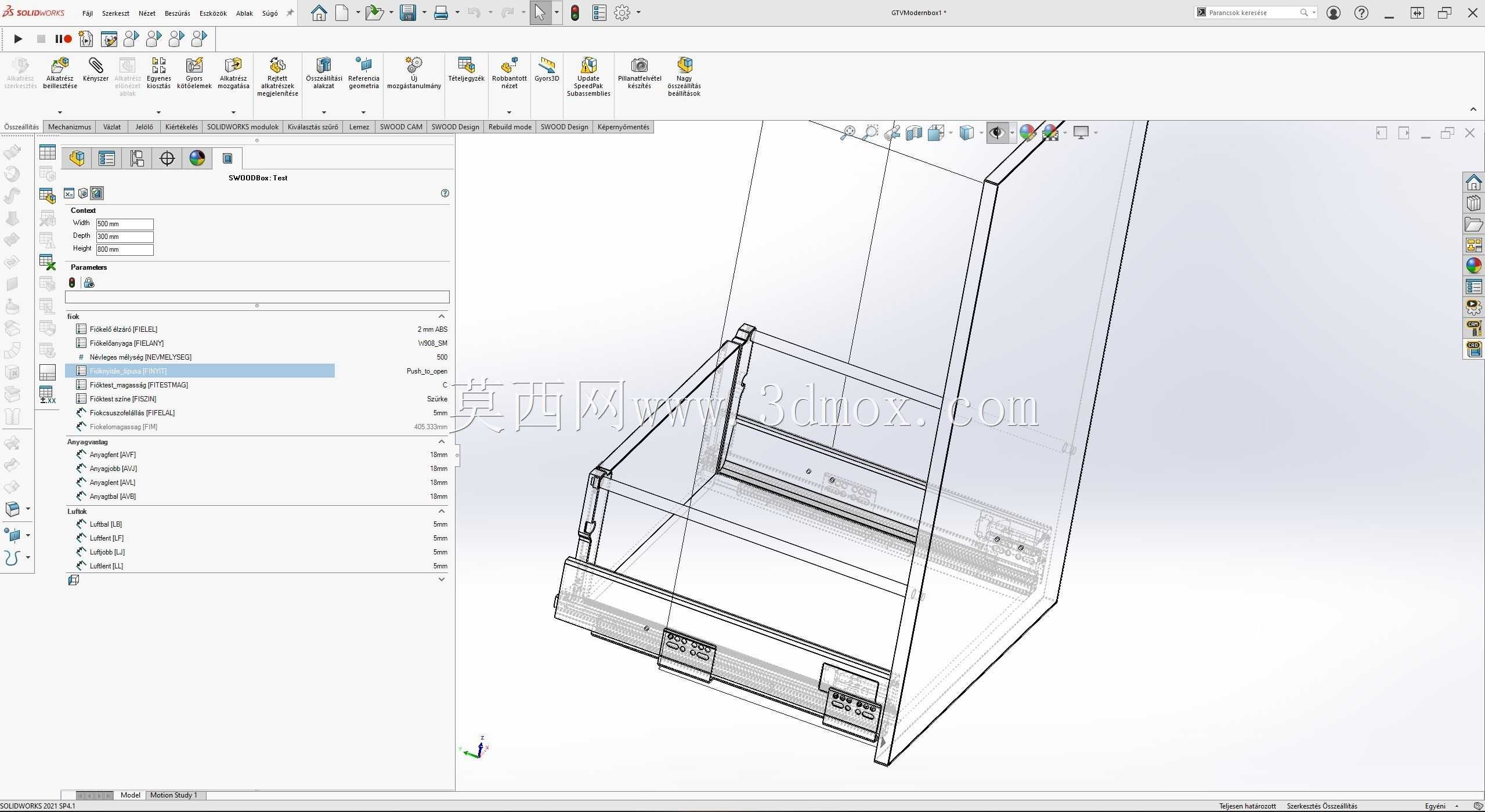Toggle Hide/Show Items eye in the view toolbar
Viewport: 1485px width, 812px height.
point(997,133)
